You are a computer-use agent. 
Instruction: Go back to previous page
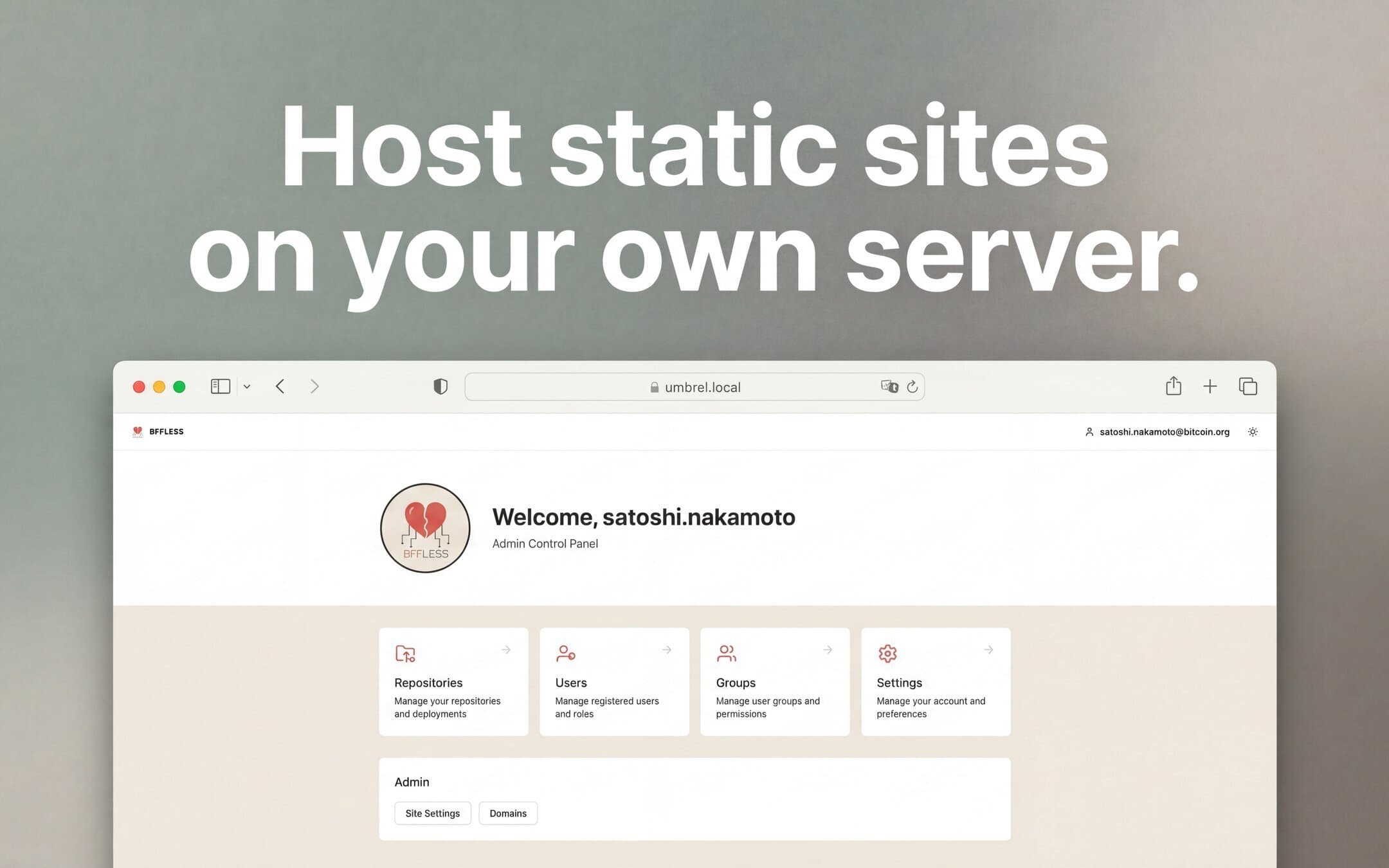pos(280,386)
